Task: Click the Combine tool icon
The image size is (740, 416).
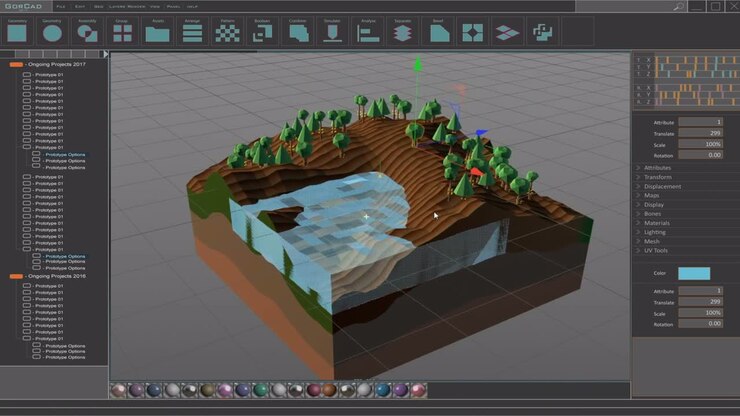Action: [298, 33]
